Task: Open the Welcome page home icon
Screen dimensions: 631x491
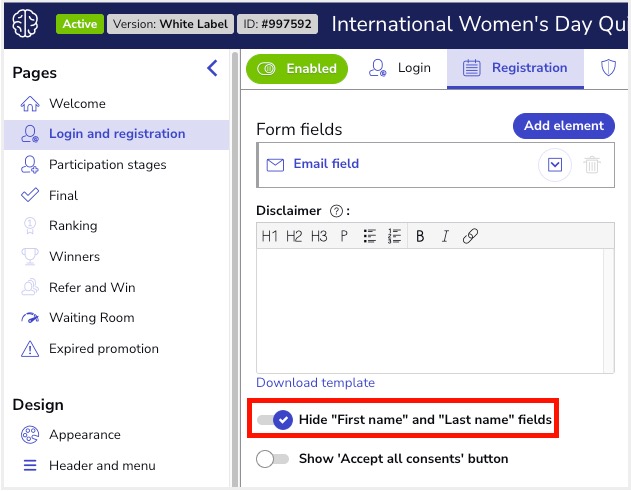Action: 30,103
